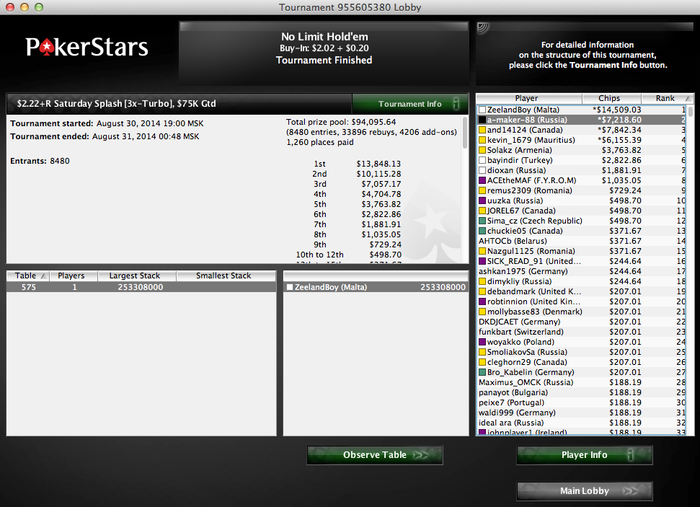Screen dimensions: 700x507
Task: Sort by the Largest Stack column header
Action: pos(137,276)
